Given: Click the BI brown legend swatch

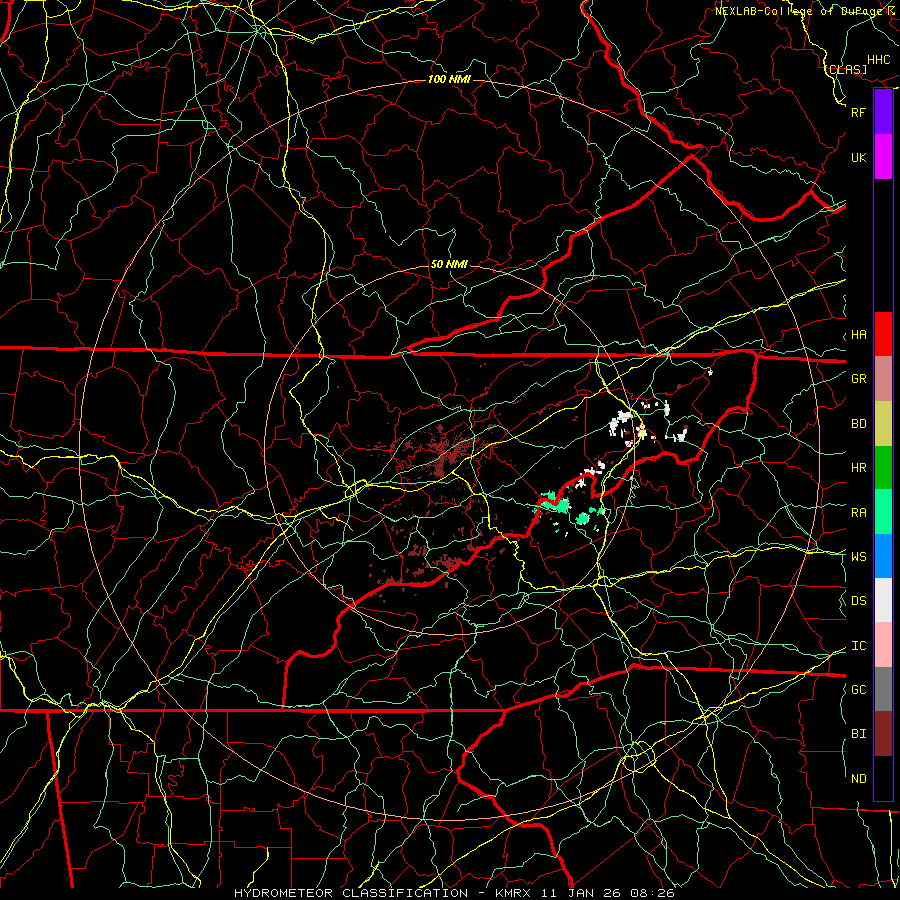Looking at the screenshot, I should click(x=883, y=734).
